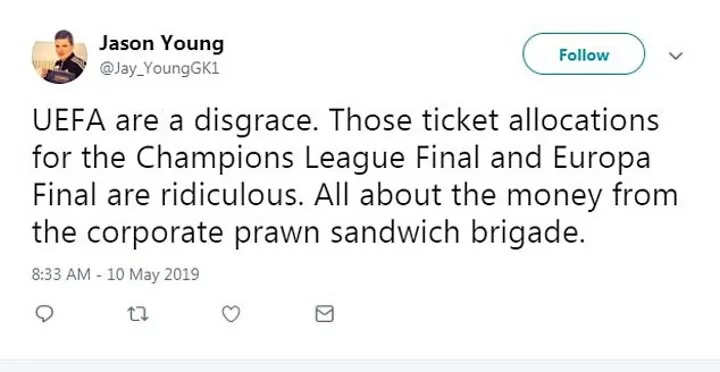The image size is (720, 372).
Task: Click the word Europa in the tweet
Action: tap(602, 159)
